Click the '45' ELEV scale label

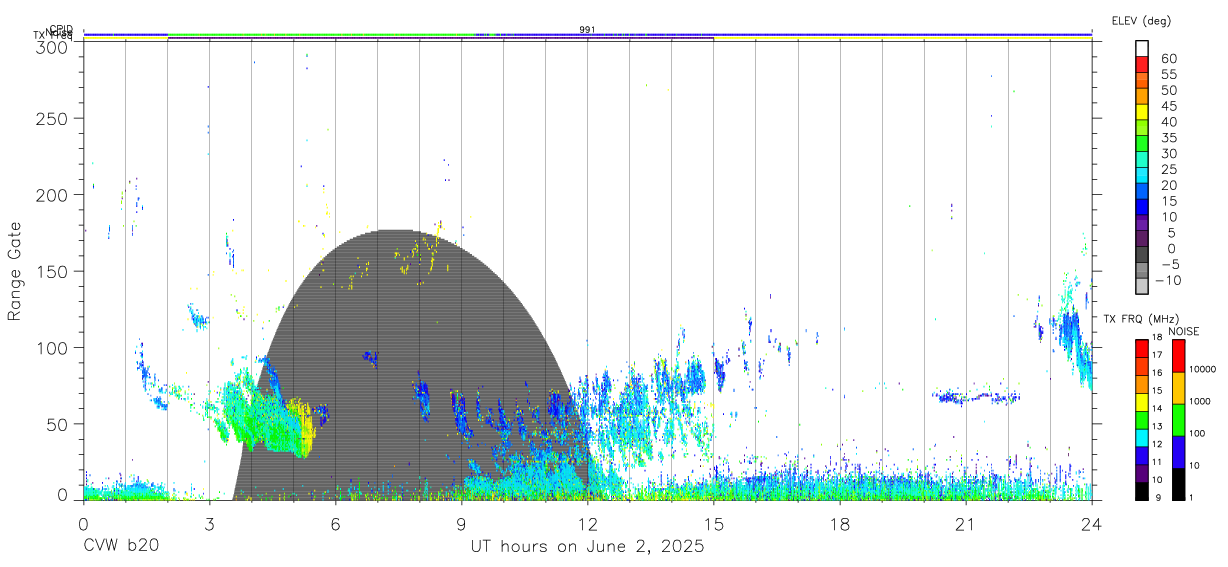(1168, 106)
